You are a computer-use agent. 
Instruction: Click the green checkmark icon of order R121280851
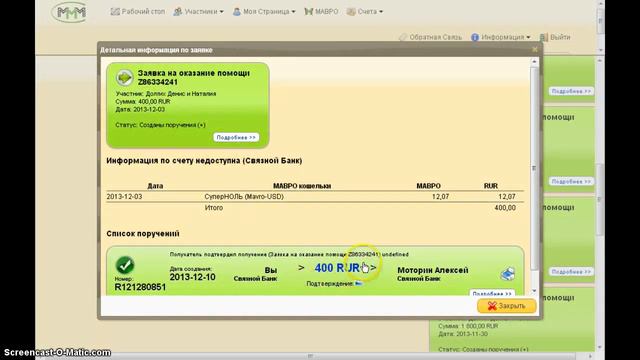pyautogui.click(x=125, y=265)
